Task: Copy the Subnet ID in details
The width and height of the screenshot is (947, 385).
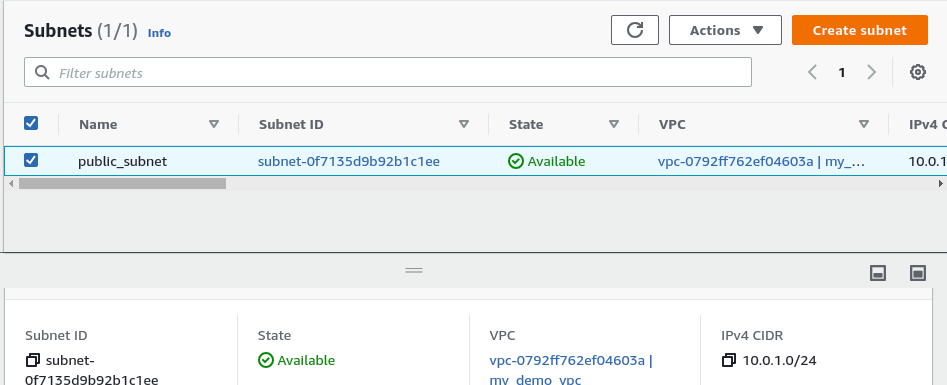Action: (33, 360)
